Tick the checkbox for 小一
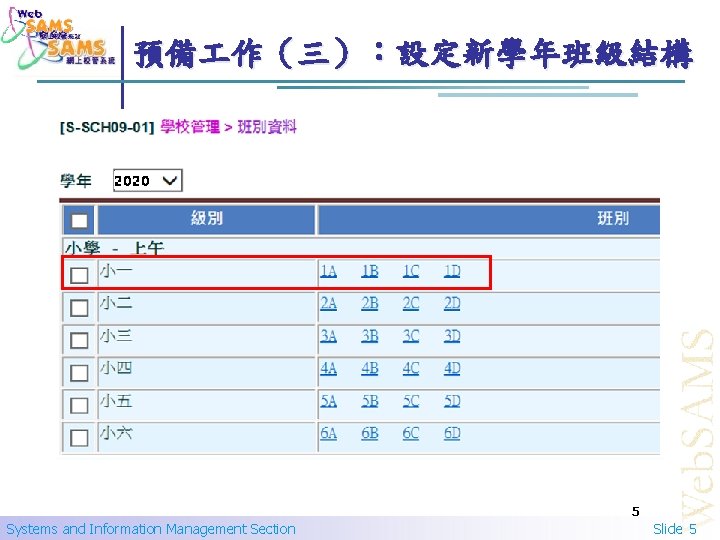The height and width of the screenshot is (540, 720). click(79, 275)
